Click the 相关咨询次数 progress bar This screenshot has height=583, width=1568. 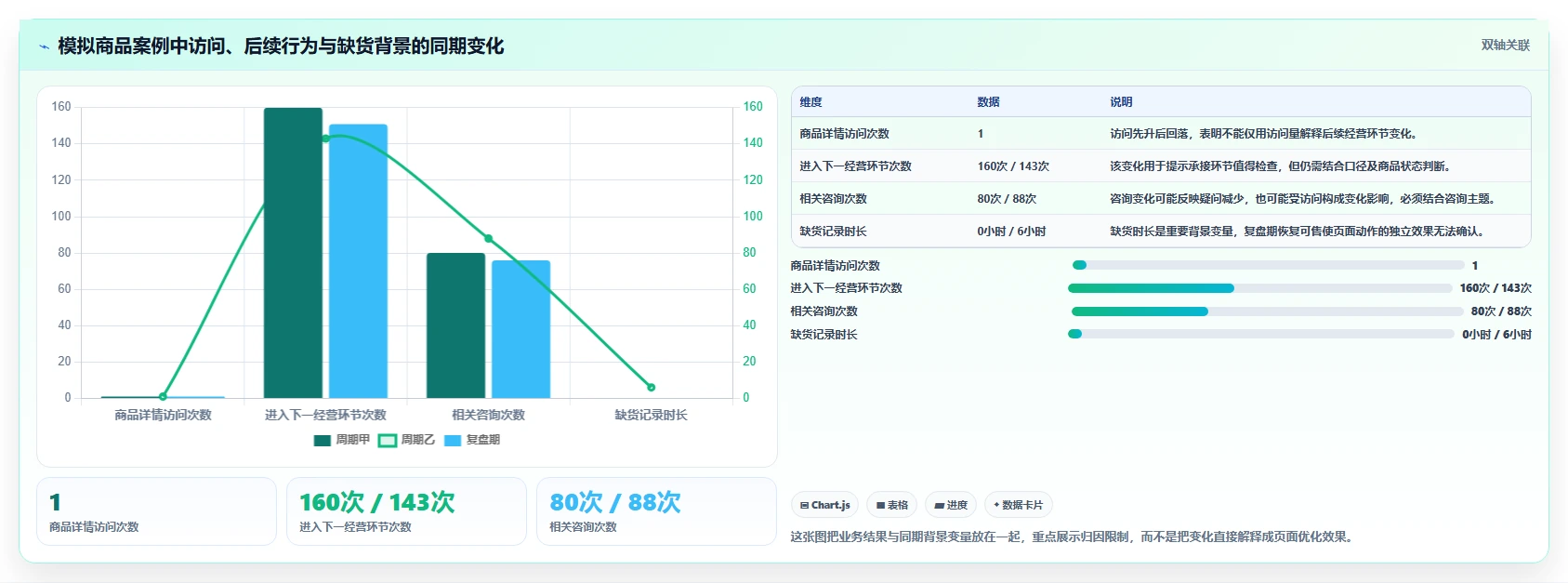click(x=1268, y=311)
